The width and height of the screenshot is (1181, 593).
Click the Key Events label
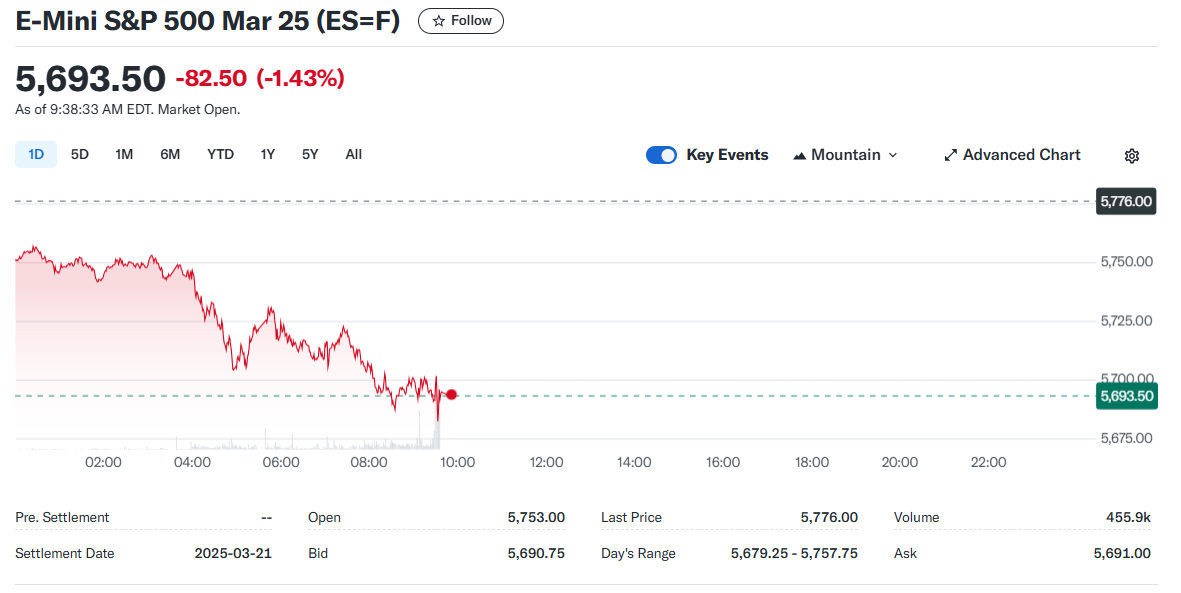pyautogui.click(x=727, y=155)
